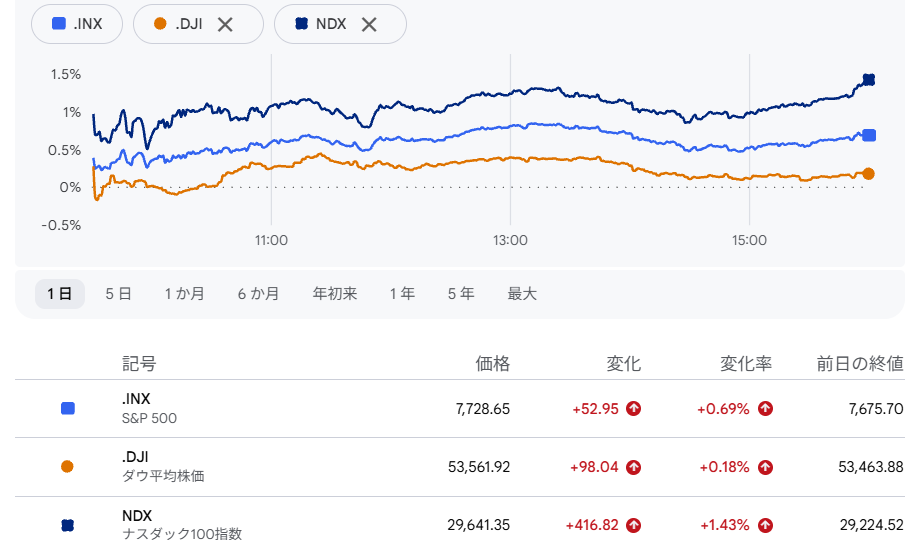922x560 pixels.
Task: Open the .INX S&P 500 row link
Action: [149, 408]
